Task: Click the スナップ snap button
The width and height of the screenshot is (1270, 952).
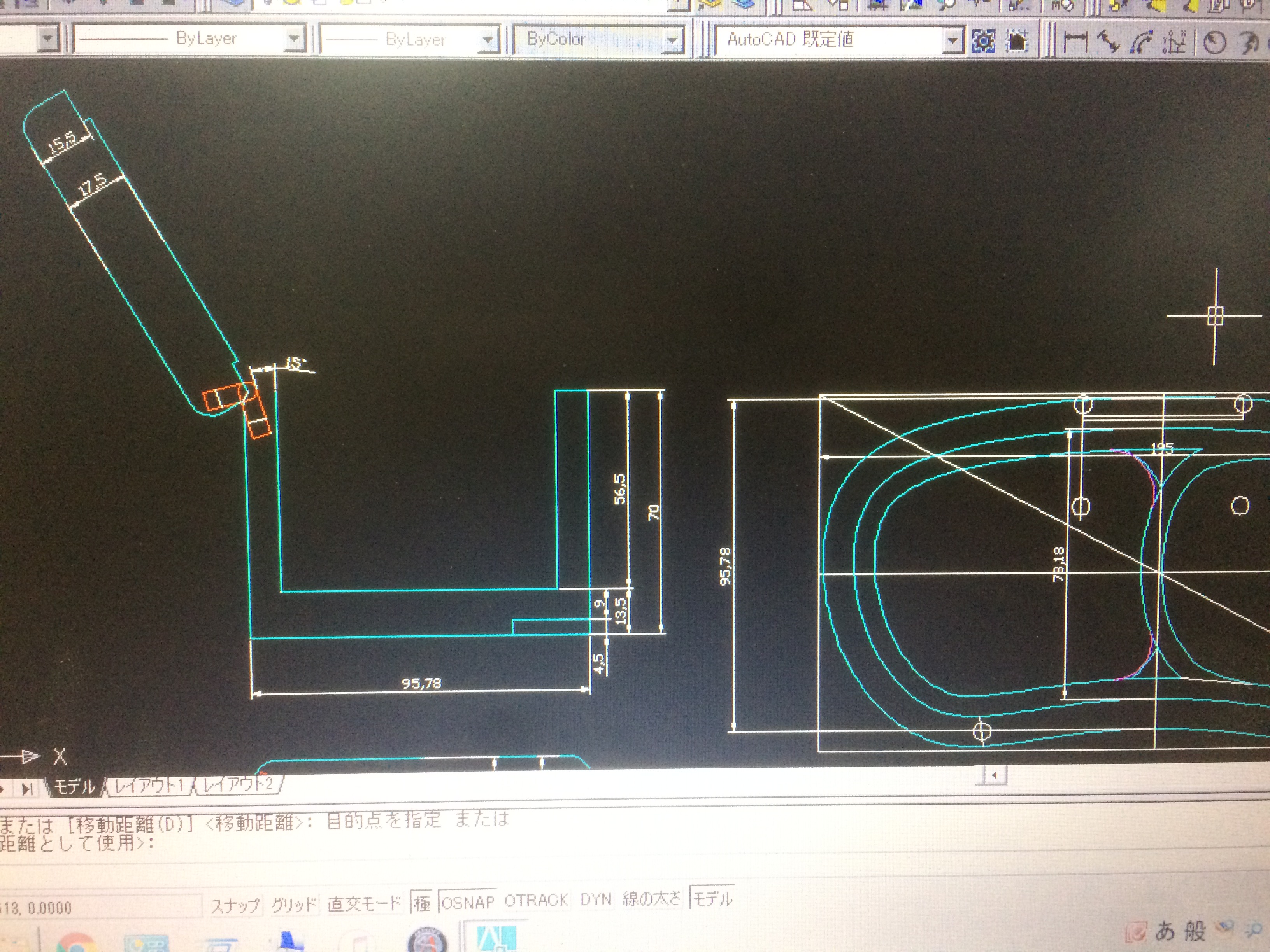Action: click(235, 906)
